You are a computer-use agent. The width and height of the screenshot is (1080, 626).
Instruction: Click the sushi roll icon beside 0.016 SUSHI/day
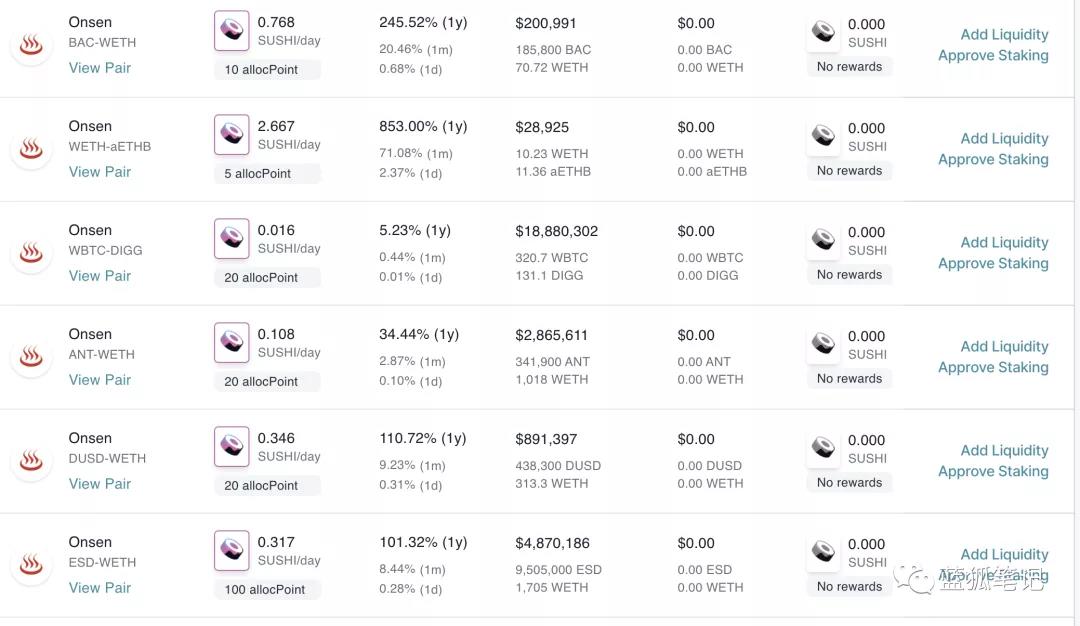(x=231, y=238)
